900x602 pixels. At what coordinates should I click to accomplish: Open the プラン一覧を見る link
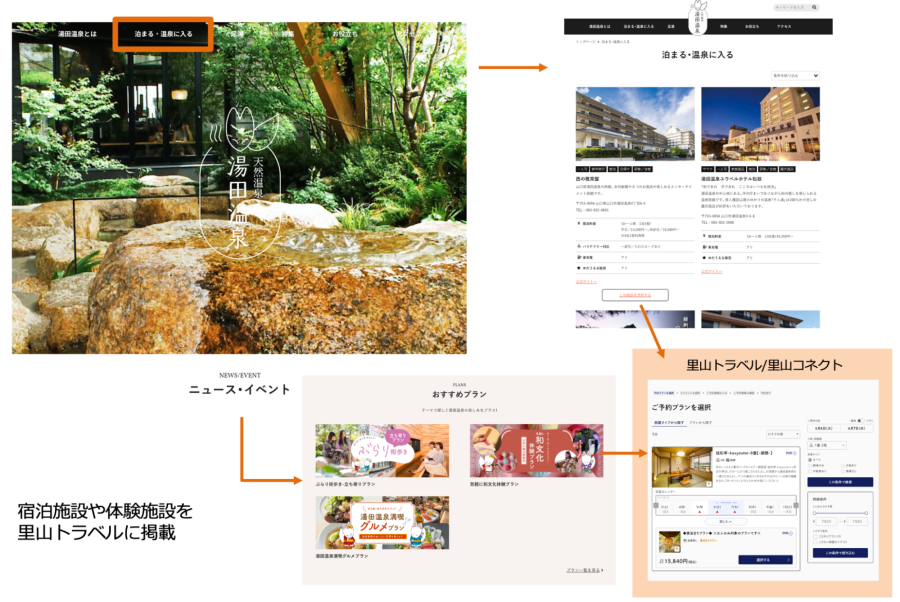(584, 570)
